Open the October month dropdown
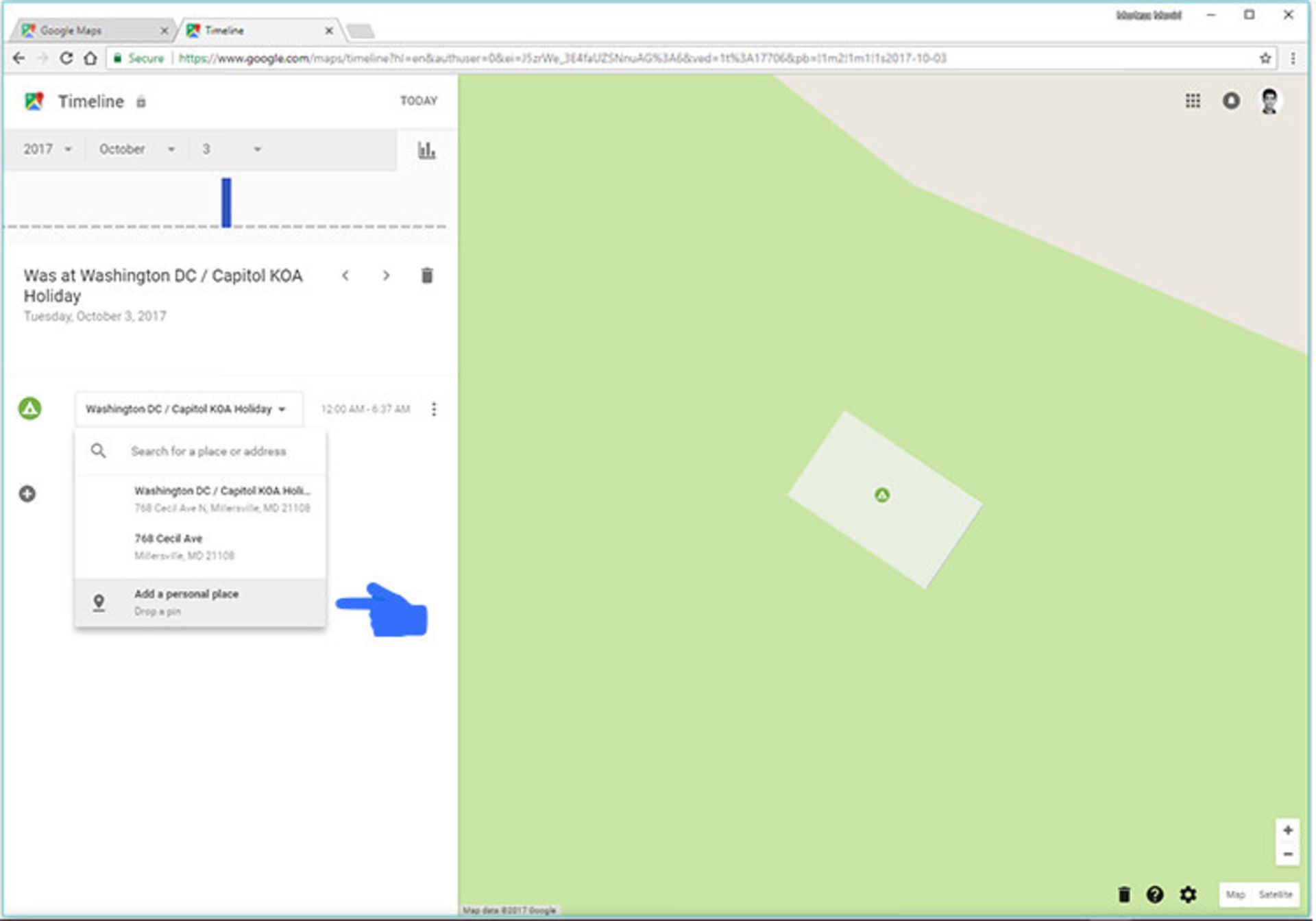 [137, 149]
